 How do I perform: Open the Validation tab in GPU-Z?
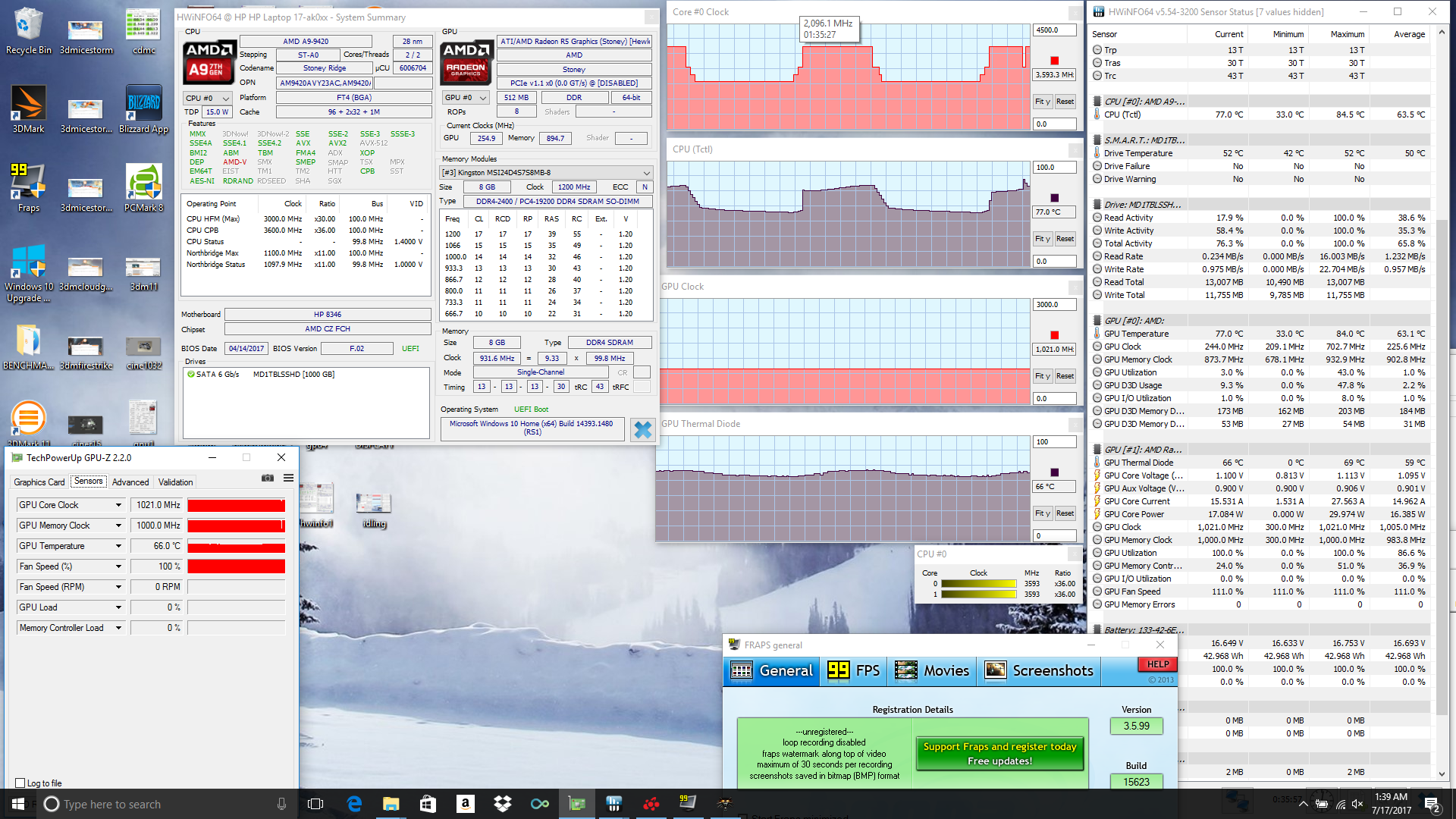(x=175, y=482)
